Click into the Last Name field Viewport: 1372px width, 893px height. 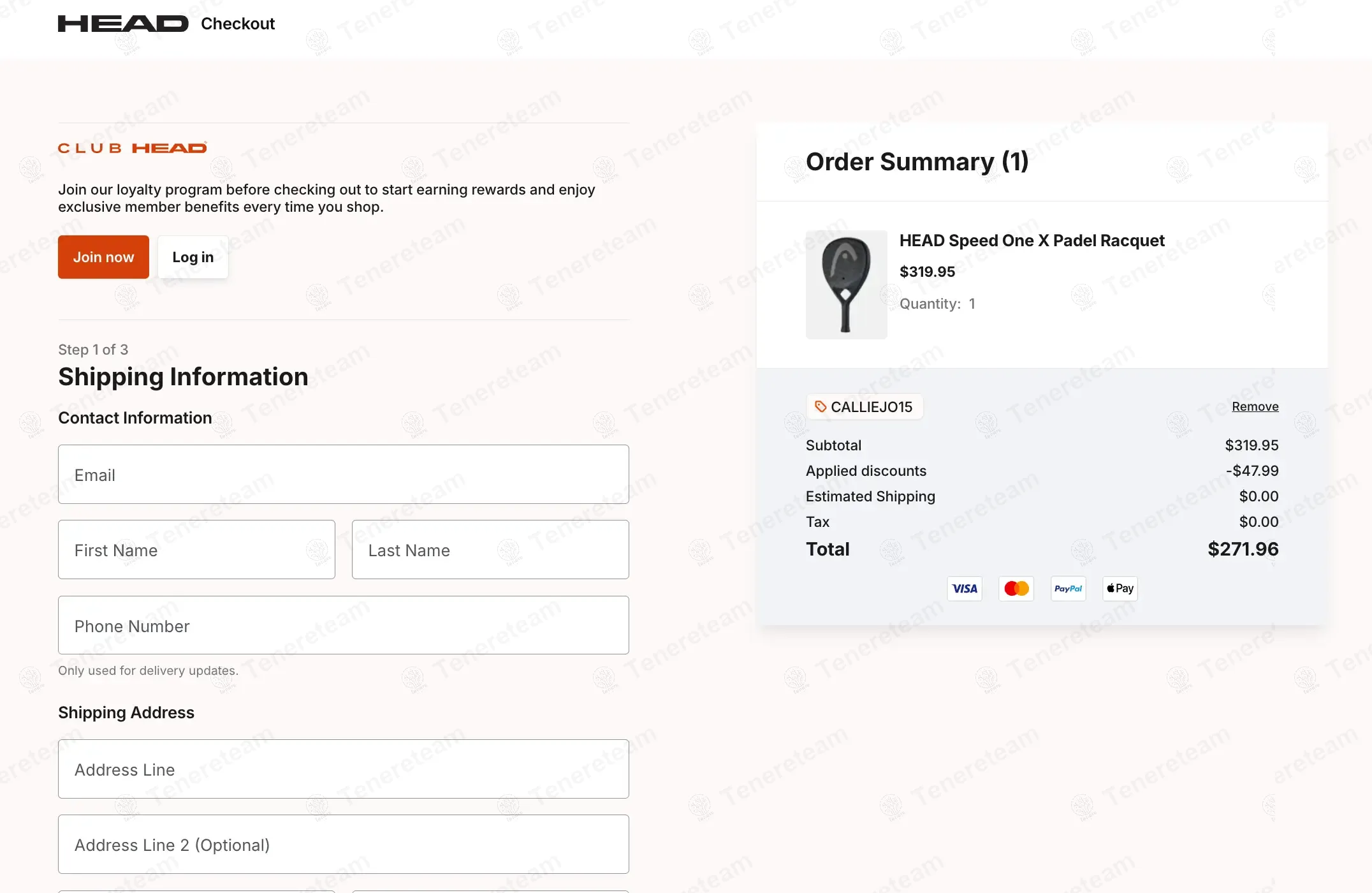coord(490,550)
